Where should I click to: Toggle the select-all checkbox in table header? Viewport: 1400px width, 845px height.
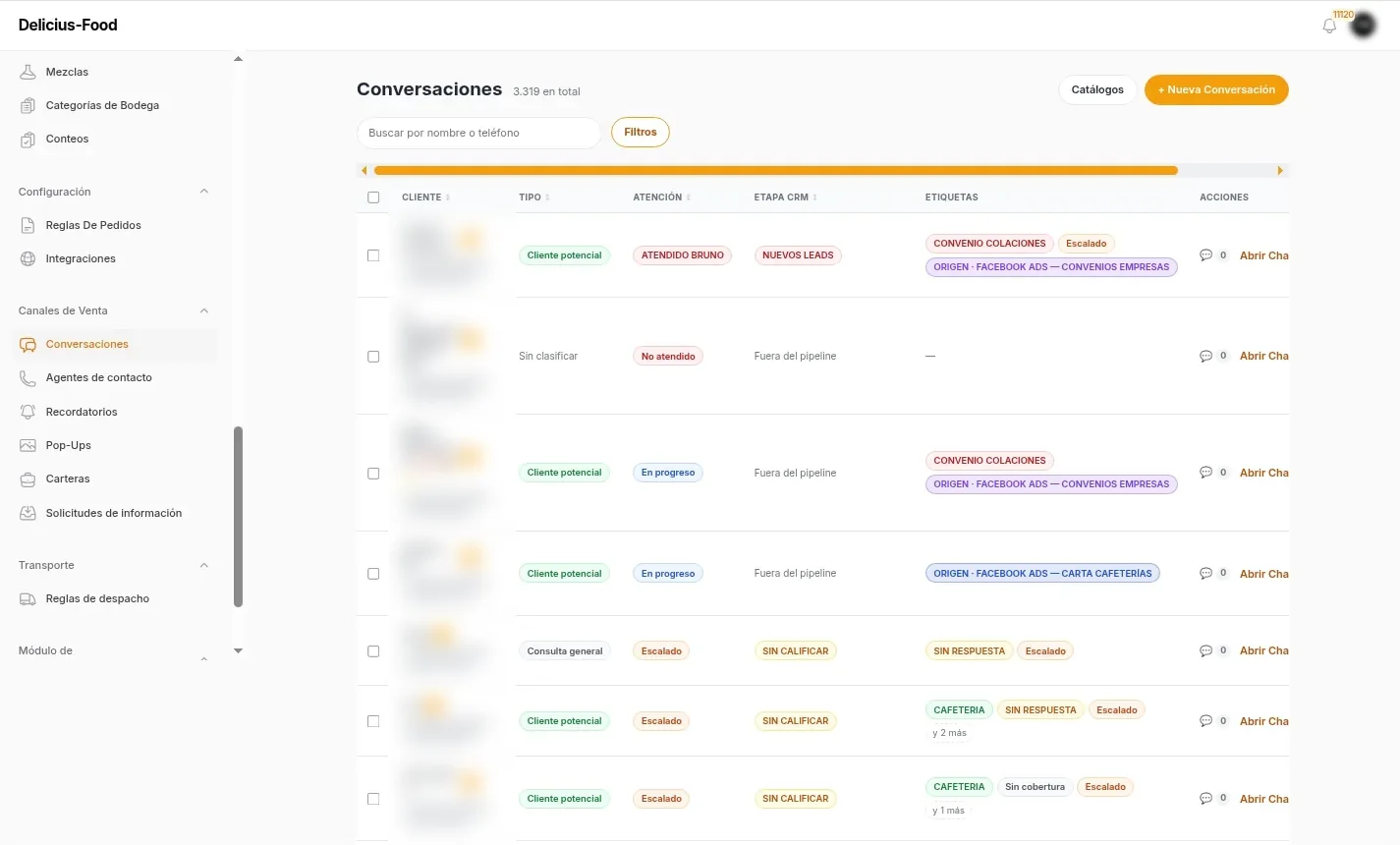pos(373,197)
